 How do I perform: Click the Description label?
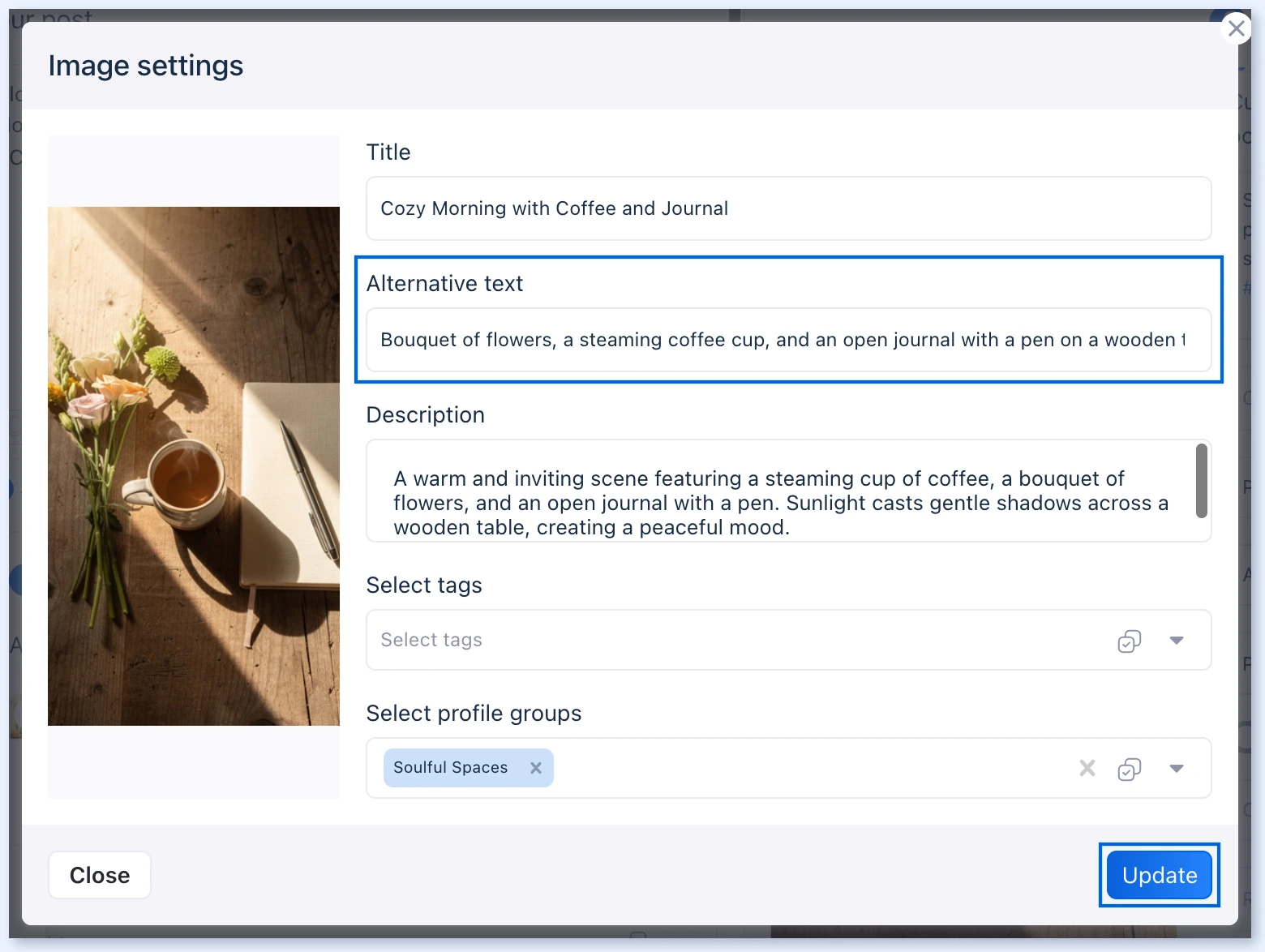[426, 415]
